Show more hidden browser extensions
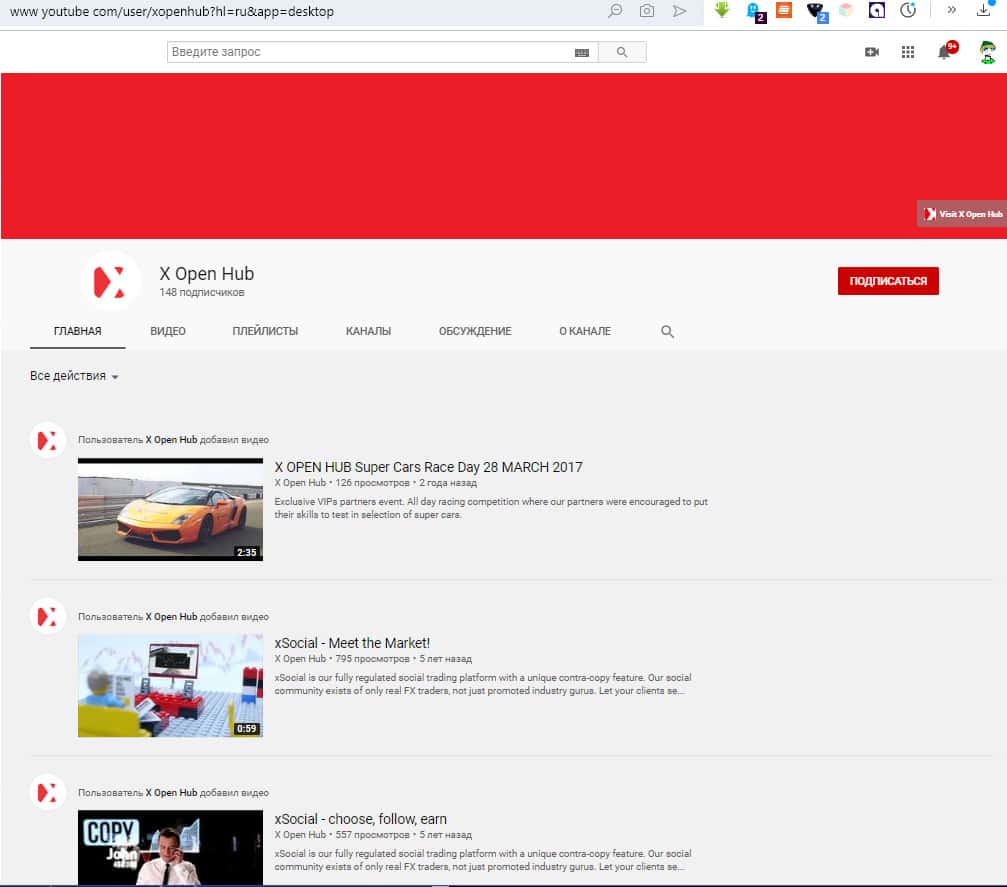 (951, 11)
